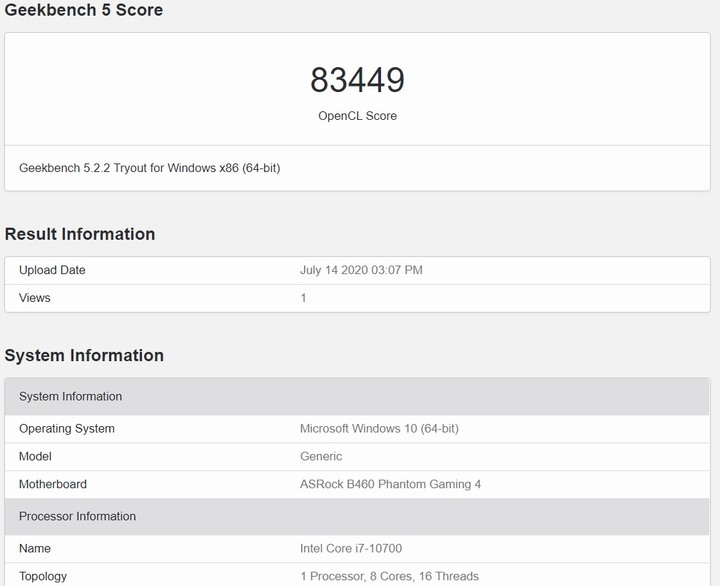The image size is (720, 586).
Task: Select the OpenCL Score label
Action: (357, 116)
